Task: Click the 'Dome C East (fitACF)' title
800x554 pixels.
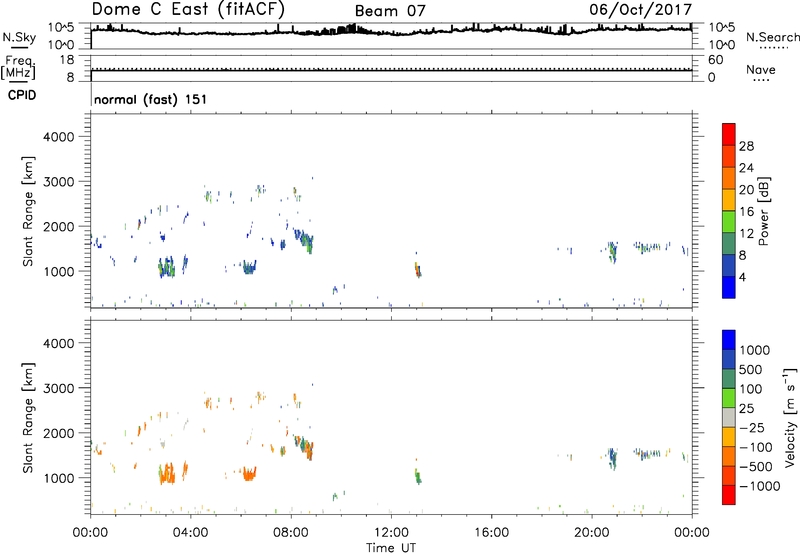Action: (188, 10)
